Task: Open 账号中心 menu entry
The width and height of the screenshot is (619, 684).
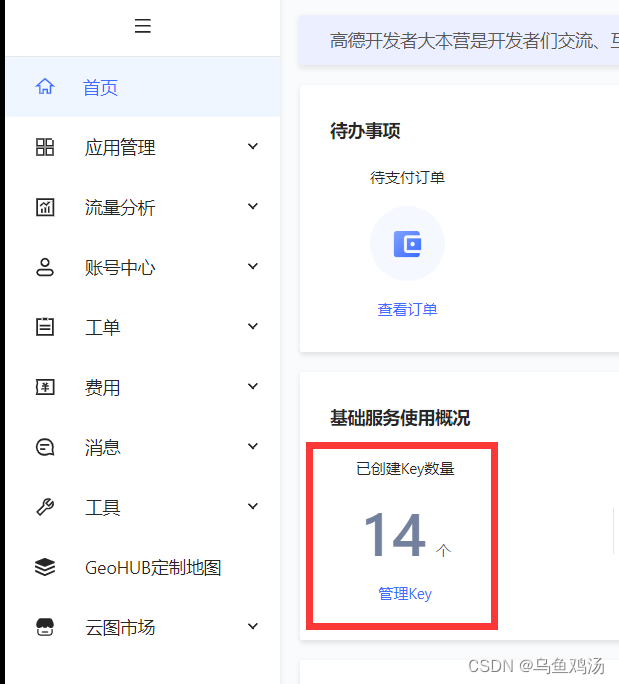Action: (120, 267)
